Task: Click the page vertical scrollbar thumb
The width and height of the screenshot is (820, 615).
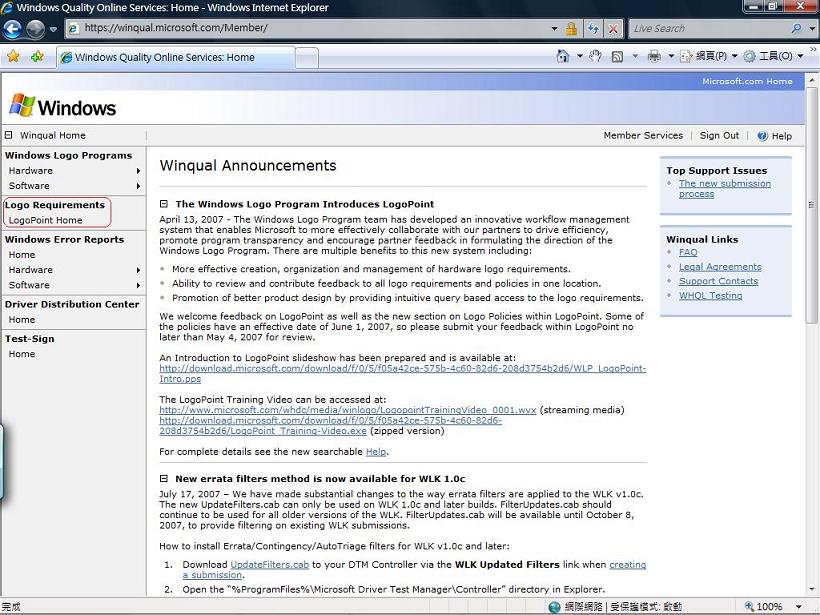Action: pos(812,205)
